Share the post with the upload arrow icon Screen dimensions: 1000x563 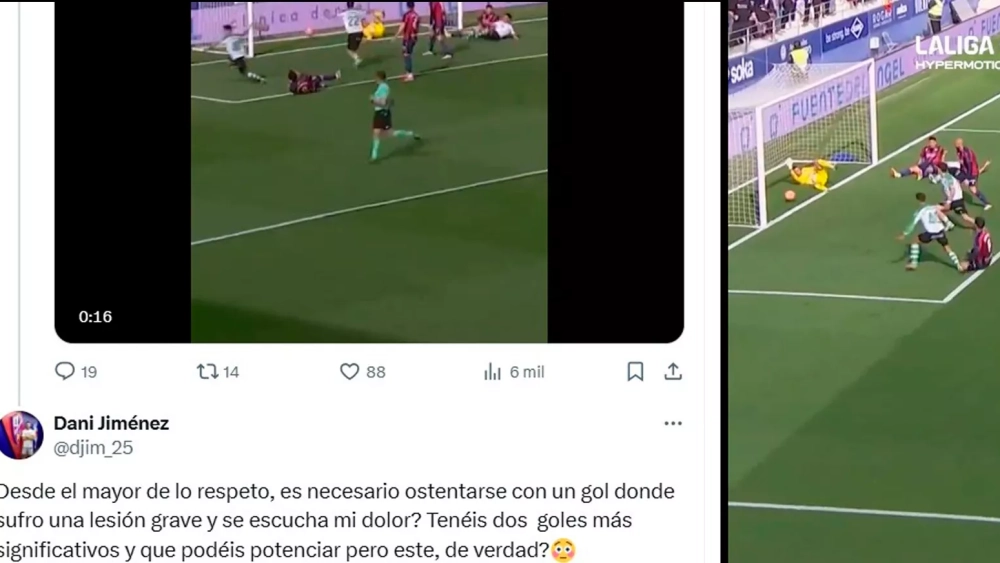click(x=673, y=371)
